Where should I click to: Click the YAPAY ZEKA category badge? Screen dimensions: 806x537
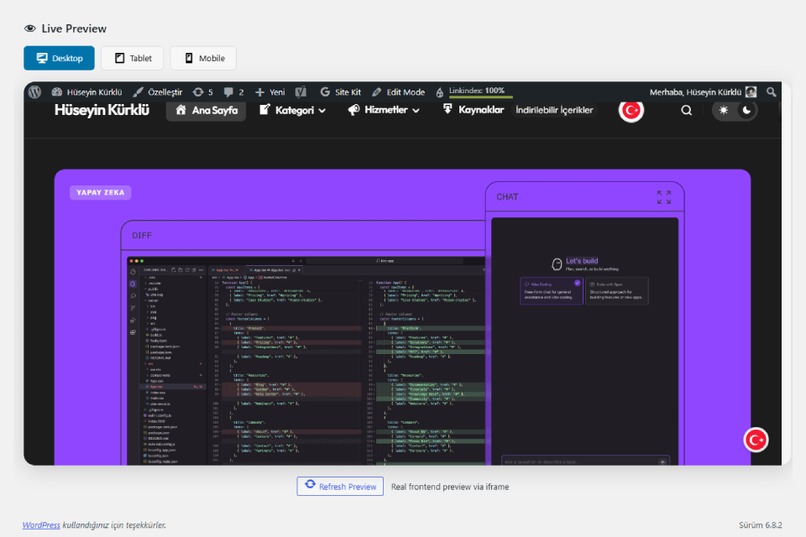pos(100,192)
